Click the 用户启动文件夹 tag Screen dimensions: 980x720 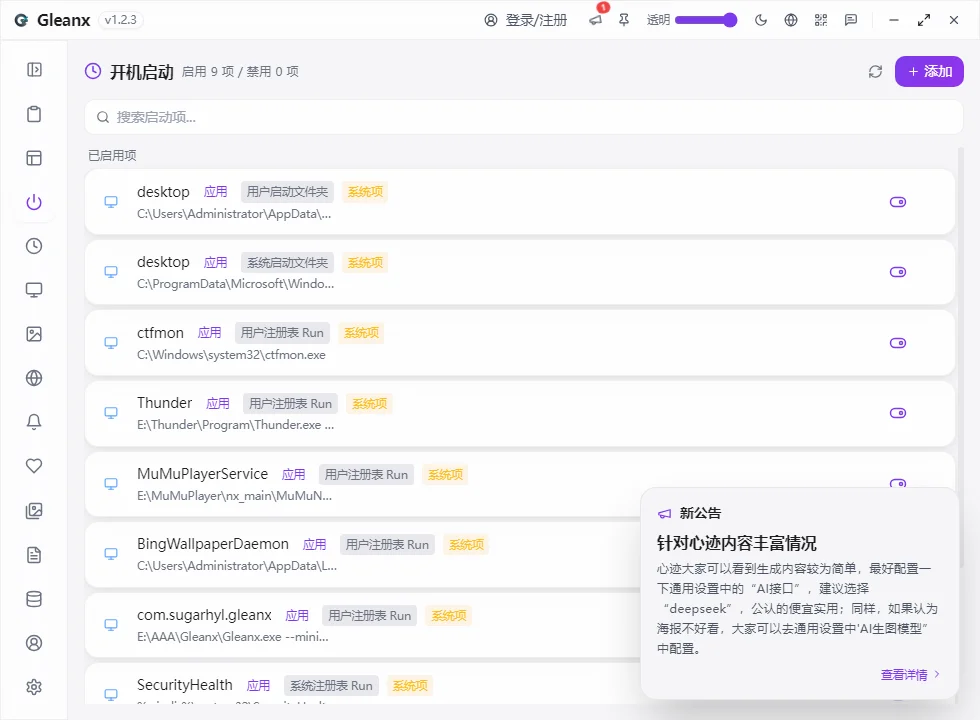pos(288,191)
